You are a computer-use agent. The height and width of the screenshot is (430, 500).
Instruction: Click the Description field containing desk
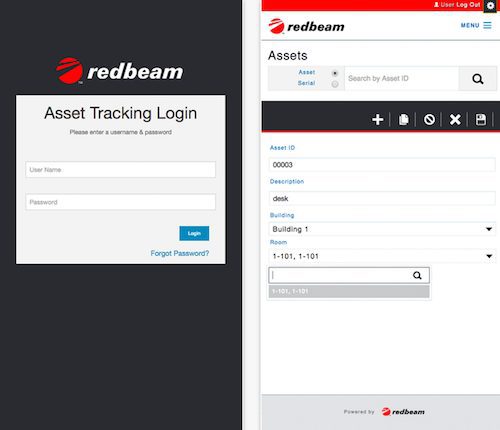click(x=382, y=198)
